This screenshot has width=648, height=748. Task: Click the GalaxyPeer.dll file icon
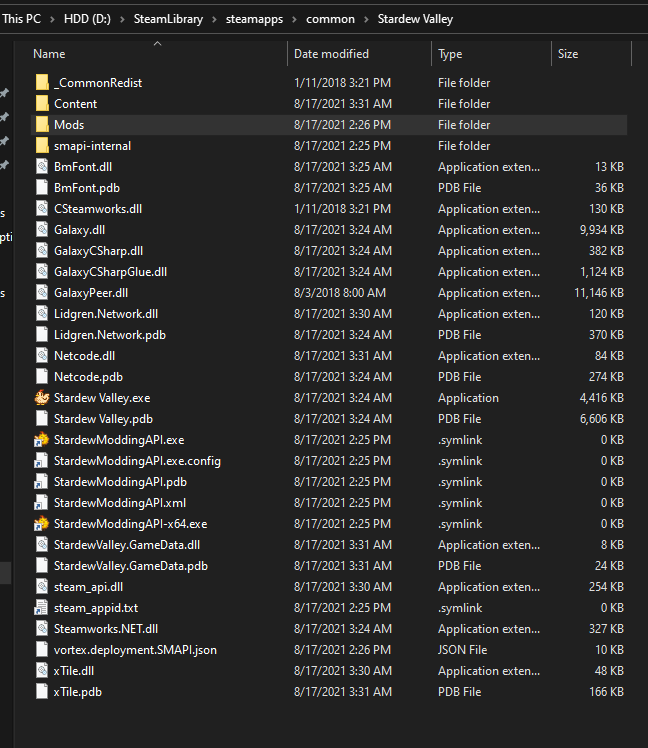coord(42,292)
